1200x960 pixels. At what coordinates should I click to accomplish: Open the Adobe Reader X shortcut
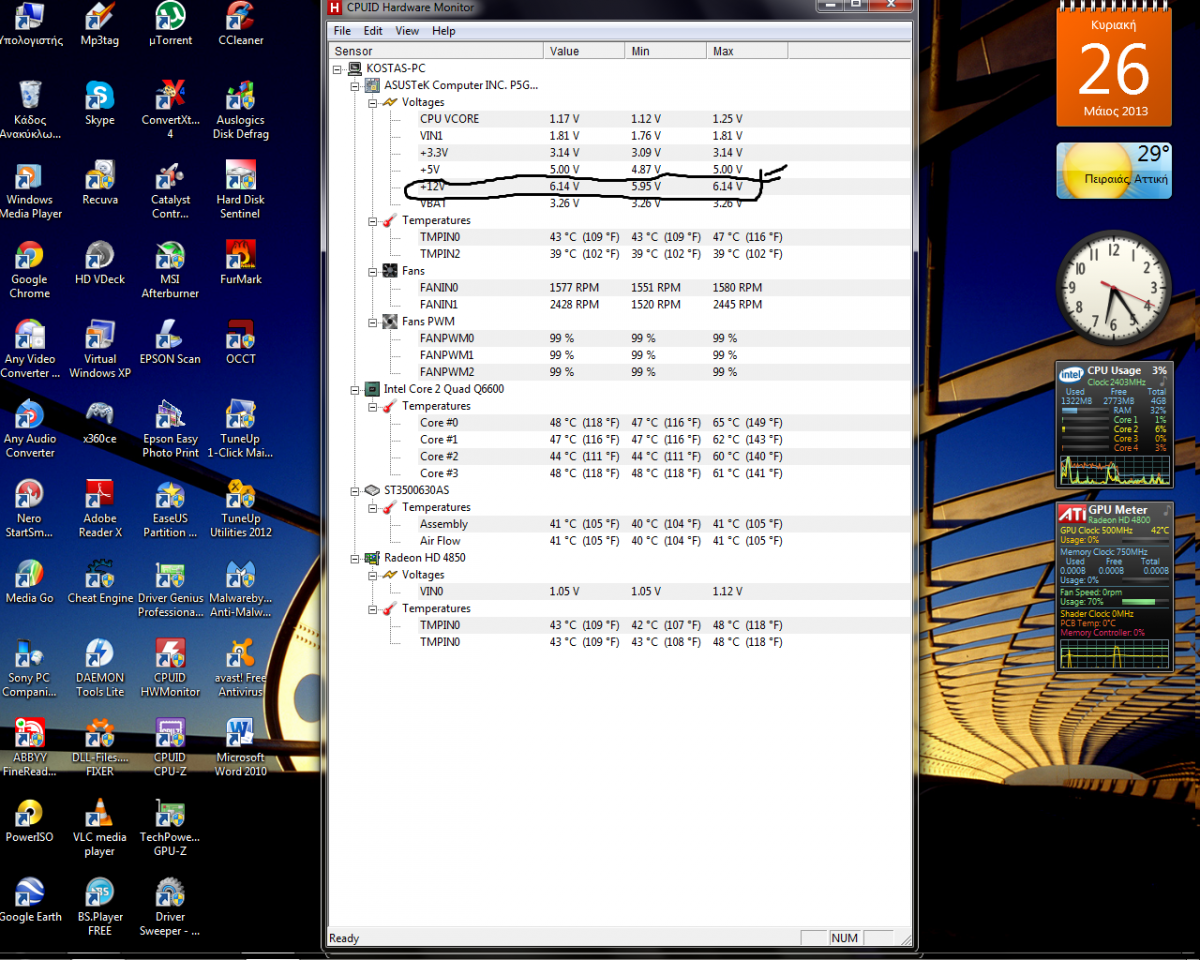click(100, 508)
